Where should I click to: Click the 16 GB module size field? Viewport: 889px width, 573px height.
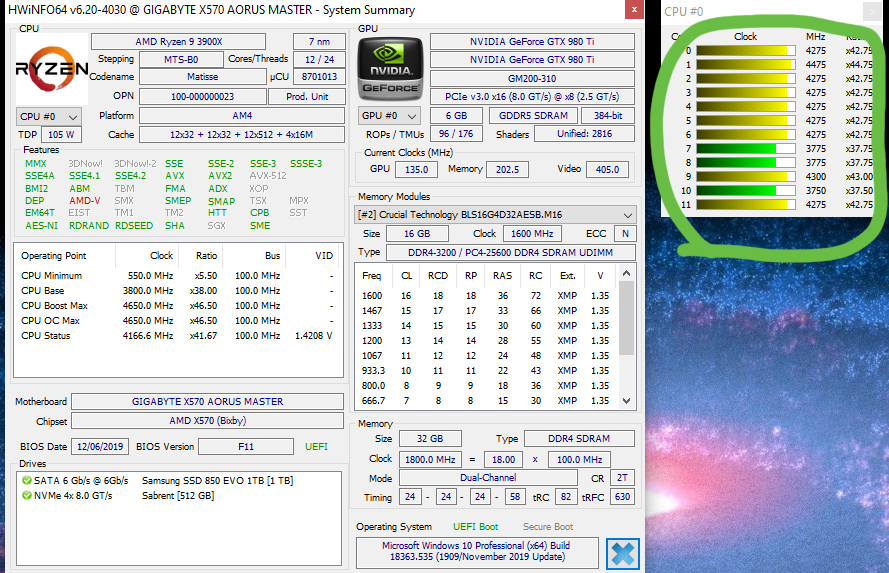[x=417, y=234]
